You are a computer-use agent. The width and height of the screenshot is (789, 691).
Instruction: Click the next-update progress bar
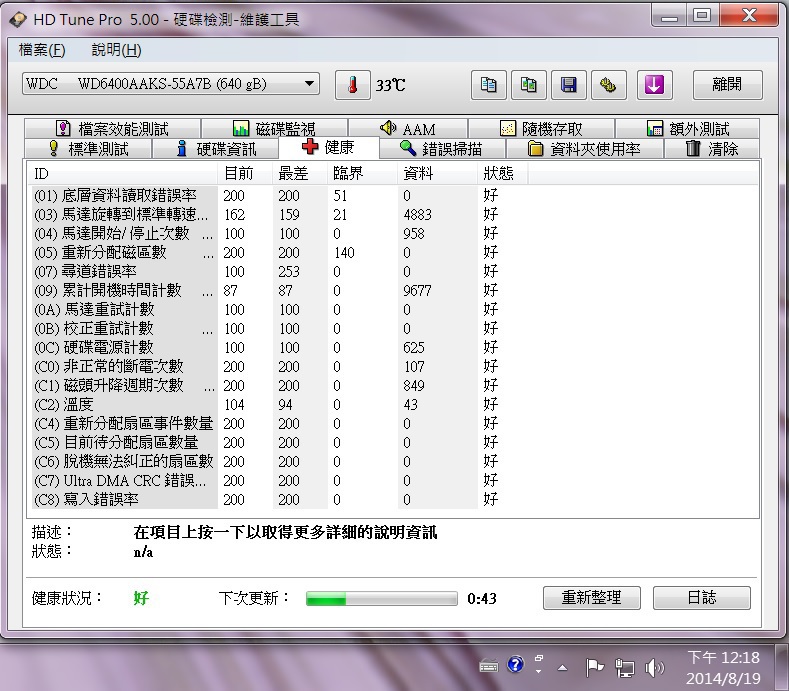[382, 598]
